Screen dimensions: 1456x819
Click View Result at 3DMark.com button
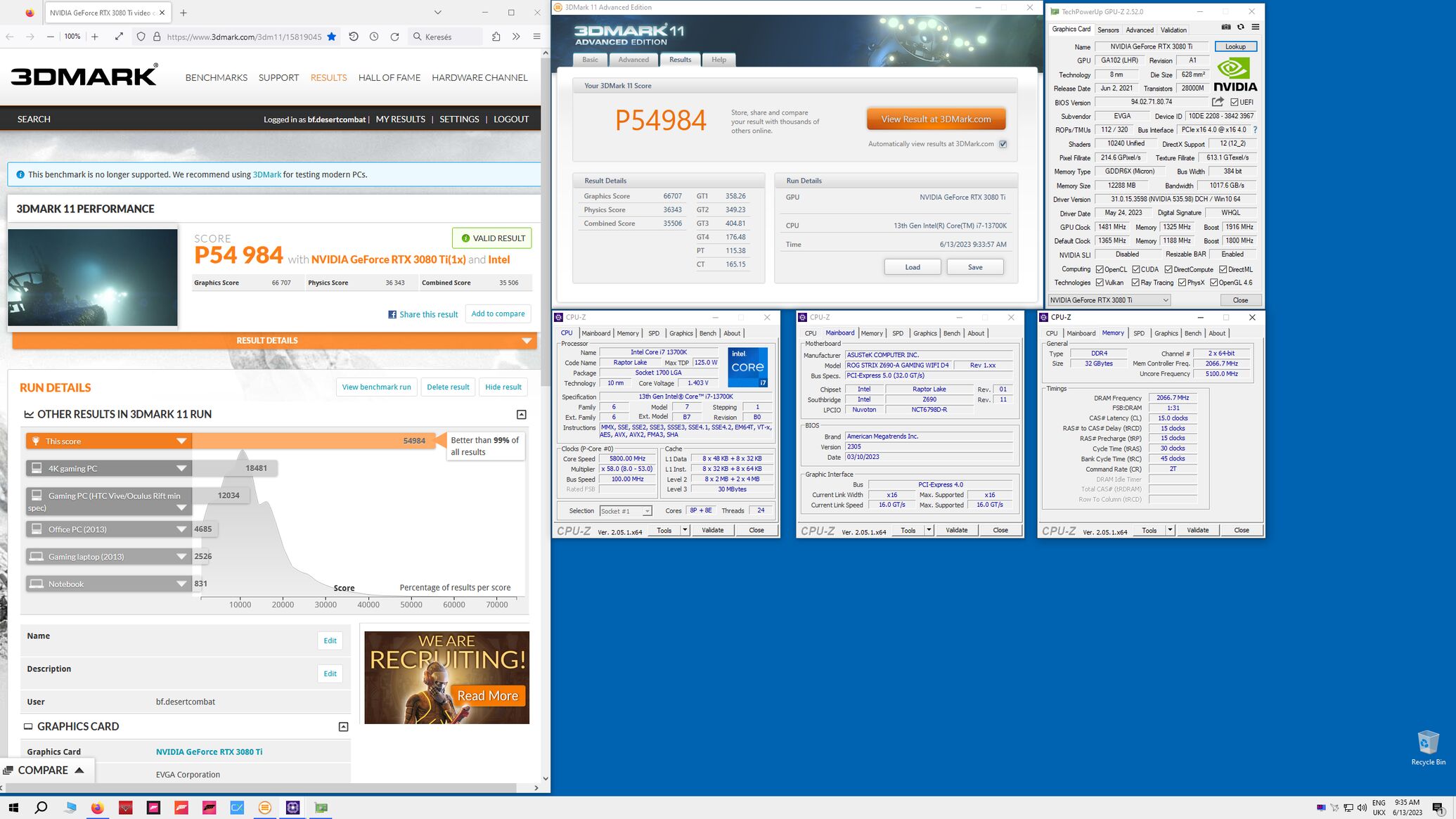click(x=936, y=119)
